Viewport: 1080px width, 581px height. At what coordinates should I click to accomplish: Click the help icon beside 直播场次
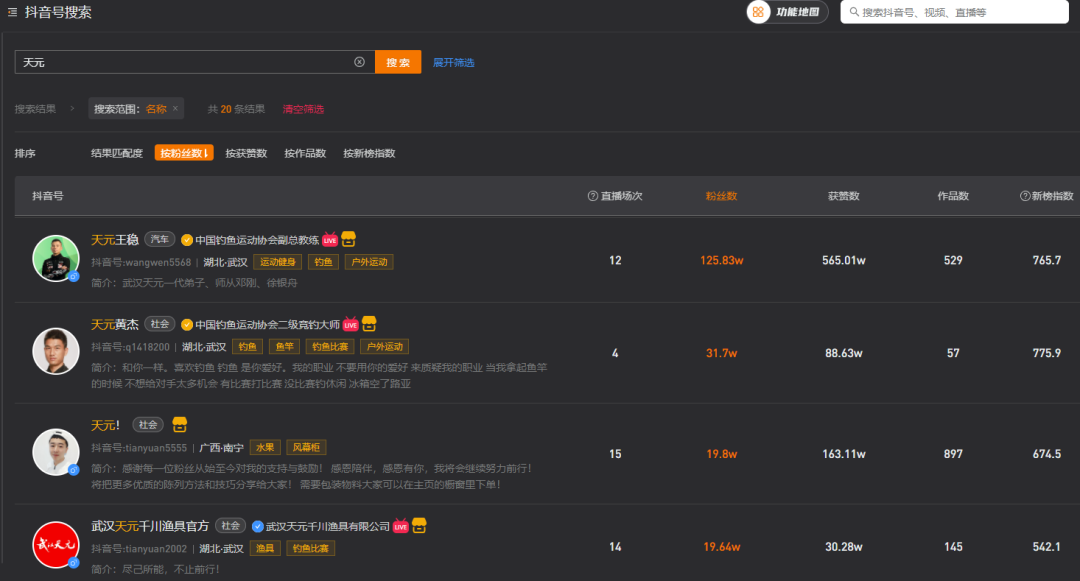pos(592,196)
